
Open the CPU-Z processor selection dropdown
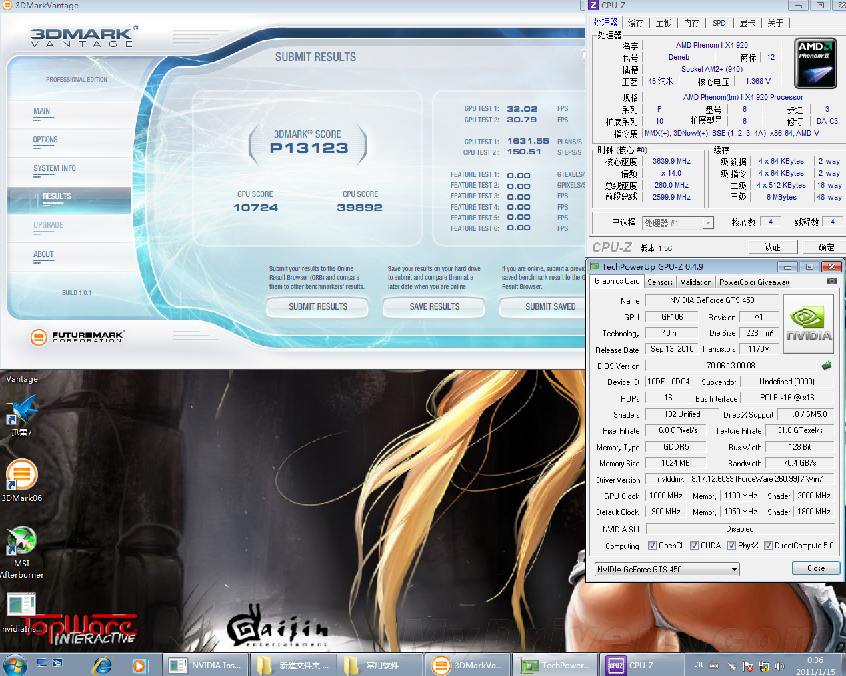pyautogui.click(x=676, y=223)
